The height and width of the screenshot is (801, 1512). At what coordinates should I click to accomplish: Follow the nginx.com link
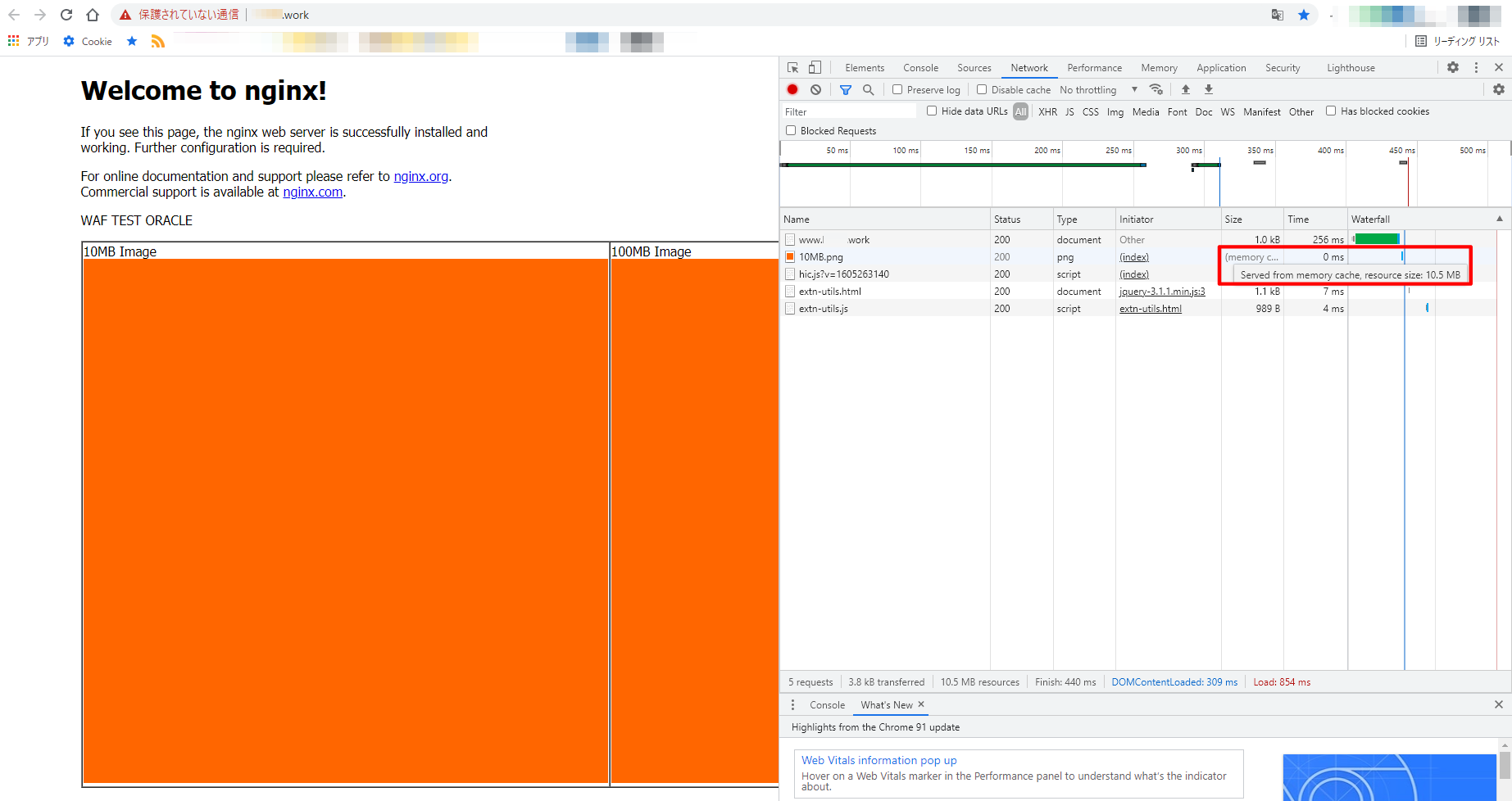click(x=313, y=192)
